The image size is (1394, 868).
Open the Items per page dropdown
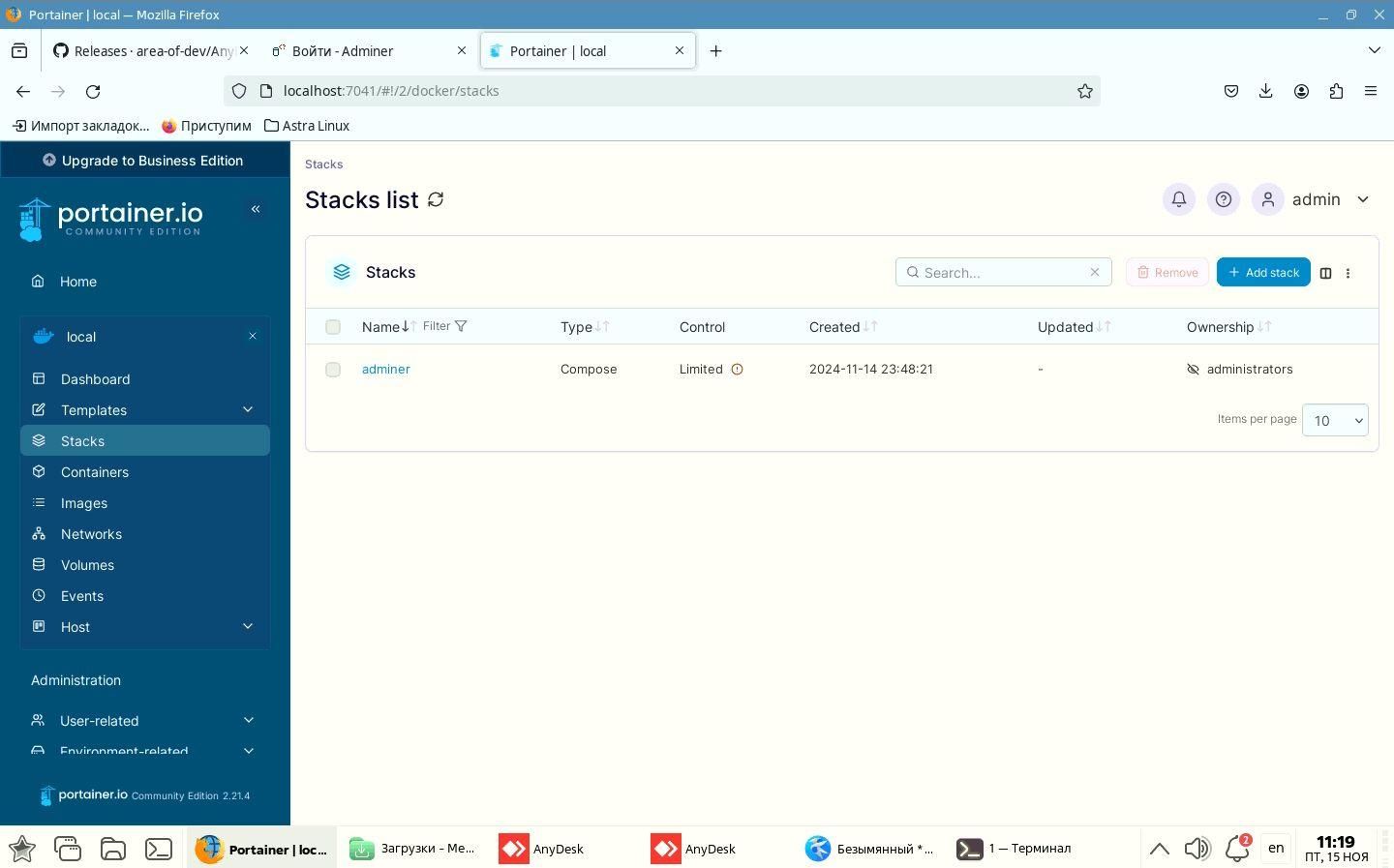[1334, 420]
